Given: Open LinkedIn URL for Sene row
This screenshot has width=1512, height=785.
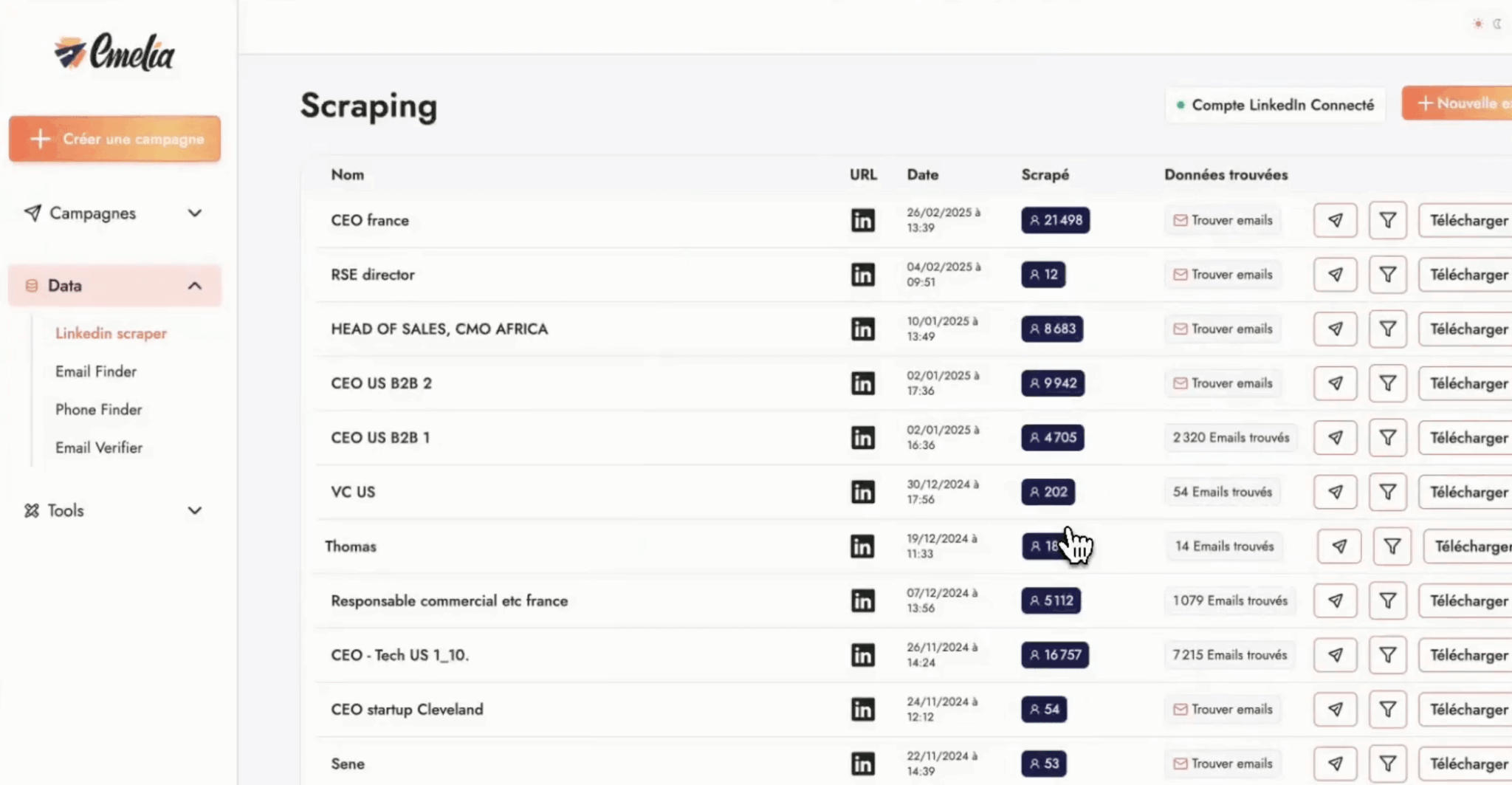Looking at the screenshot, I should click(x=862, y=764).
